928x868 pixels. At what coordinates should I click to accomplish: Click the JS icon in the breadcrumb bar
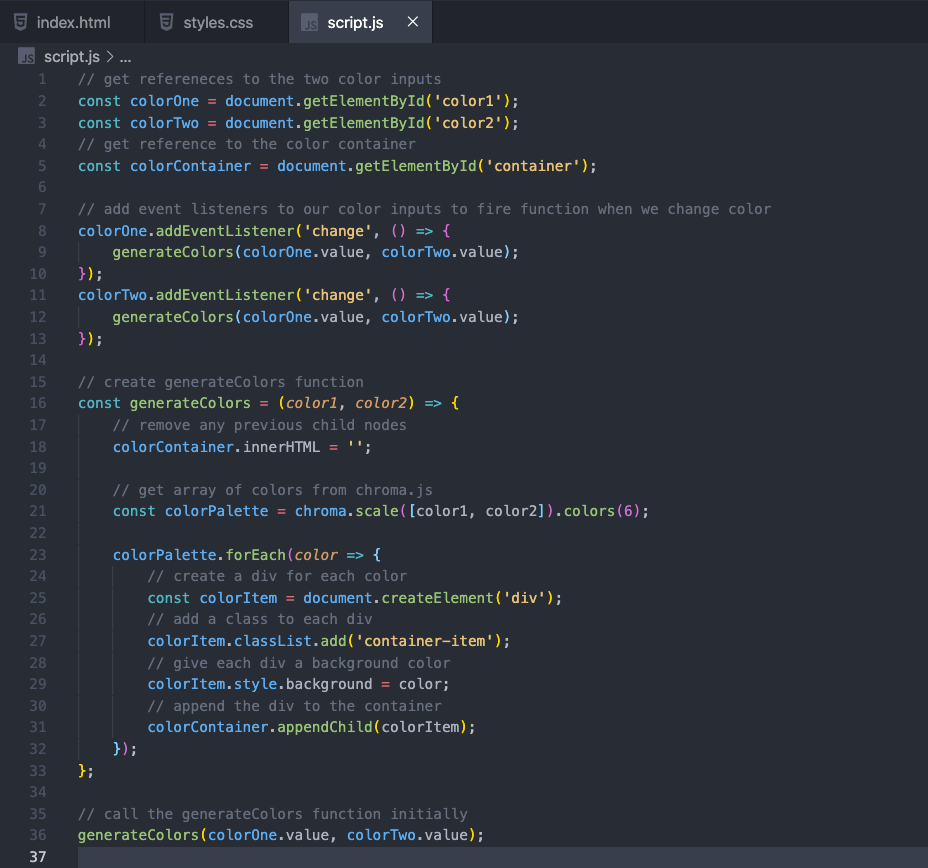click(x=27, y=57)
